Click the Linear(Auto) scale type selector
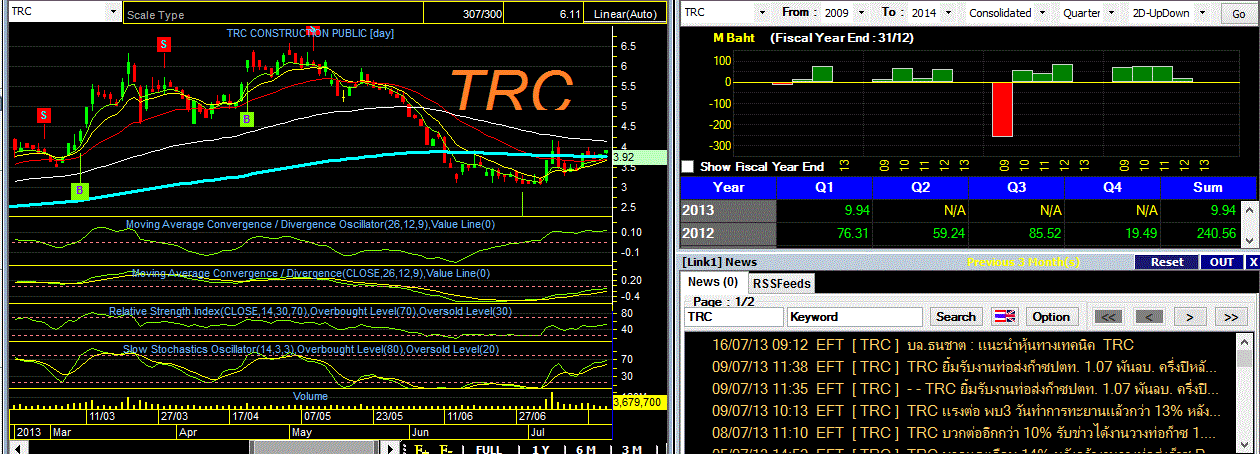Screen dimensions: 1260x454 pos(624,14)
